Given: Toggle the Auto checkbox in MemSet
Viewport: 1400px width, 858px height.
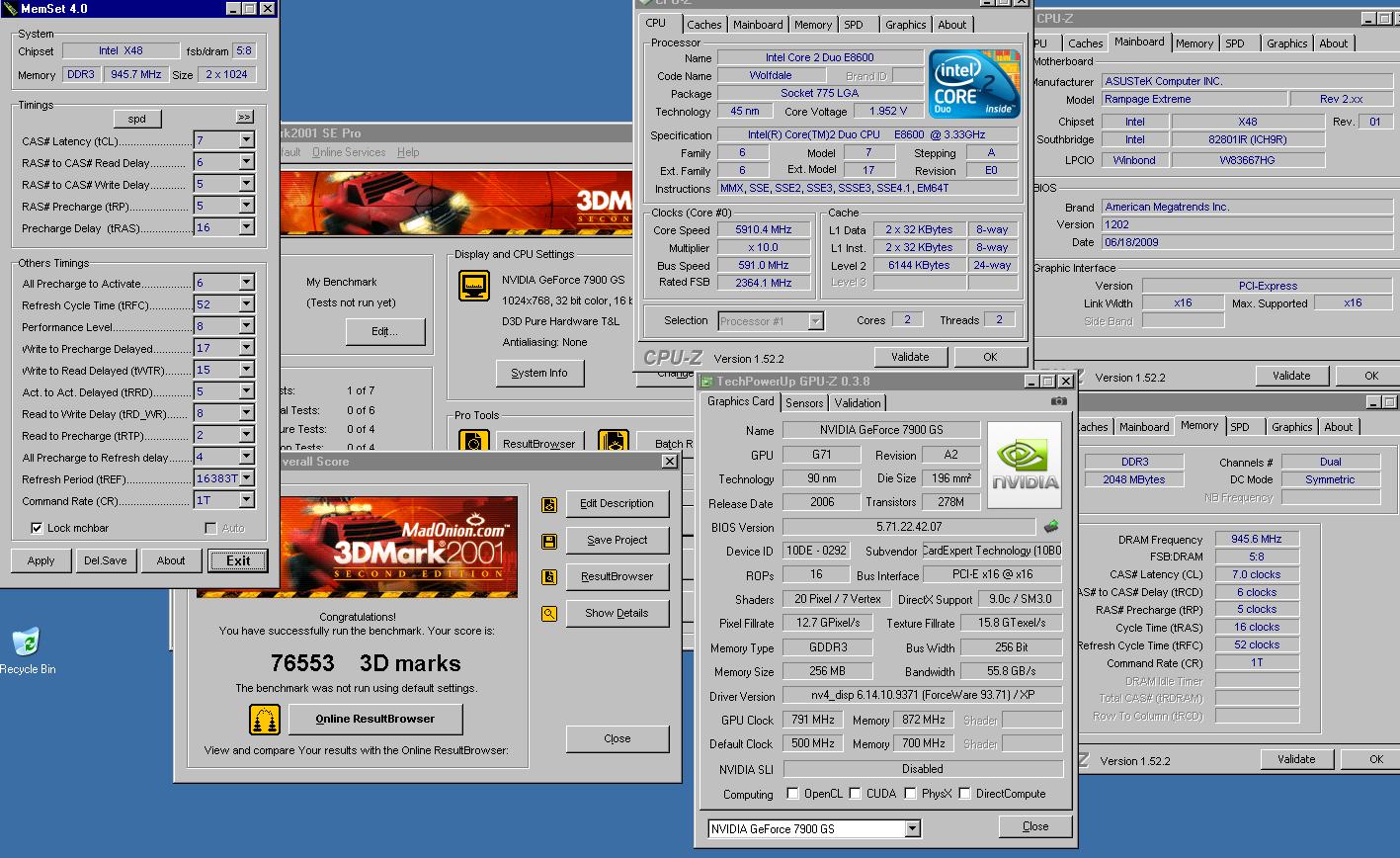Looking at the screenshot, I should click(x=210, y=528).
